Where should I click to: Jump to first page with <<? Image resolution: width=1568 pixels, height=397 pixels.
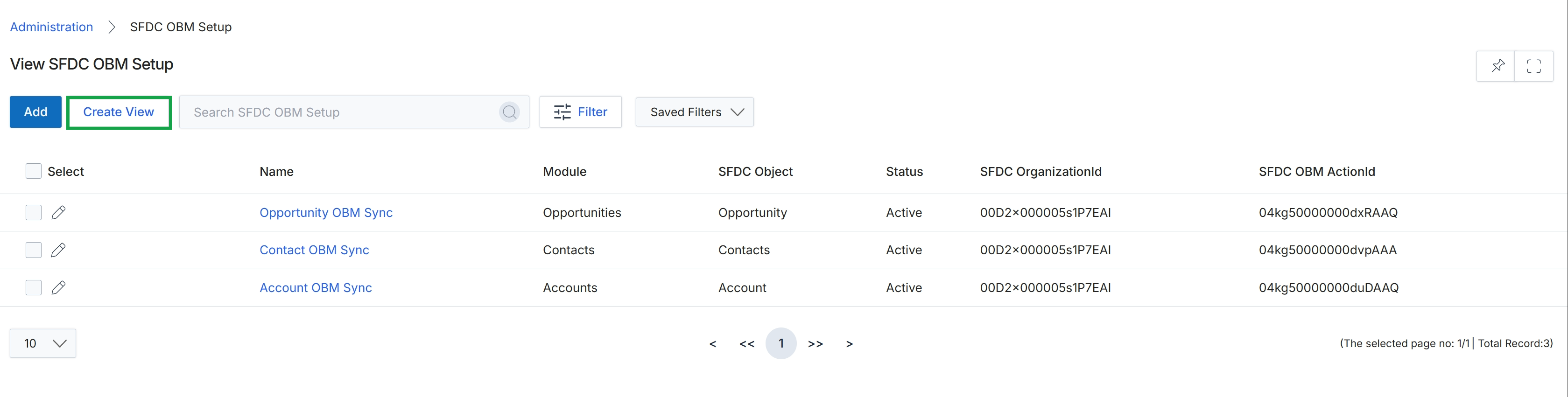tap(747, 343)
